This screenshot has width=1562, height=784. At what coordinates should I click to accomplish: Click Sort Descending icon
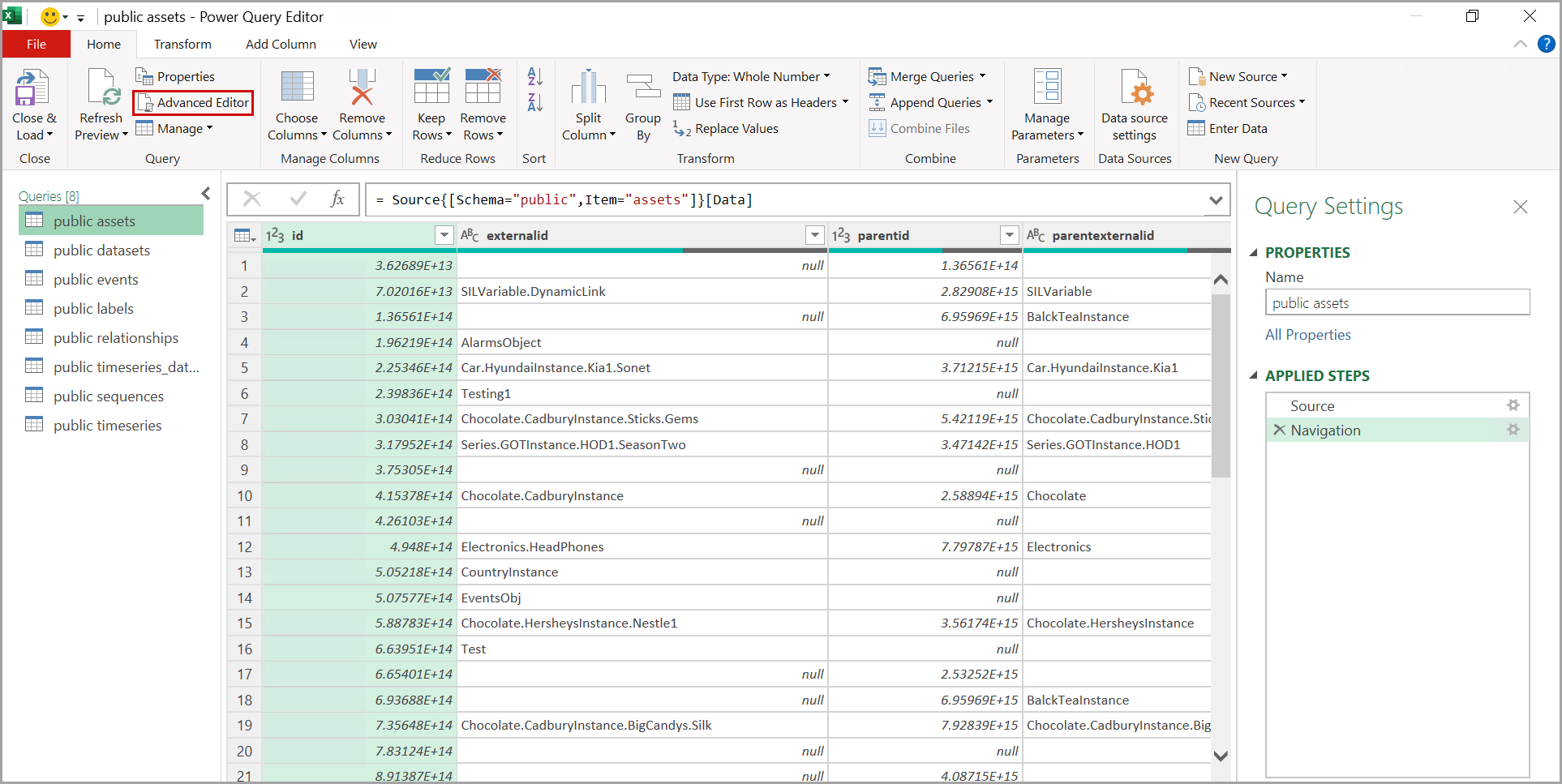pos(534,103)
